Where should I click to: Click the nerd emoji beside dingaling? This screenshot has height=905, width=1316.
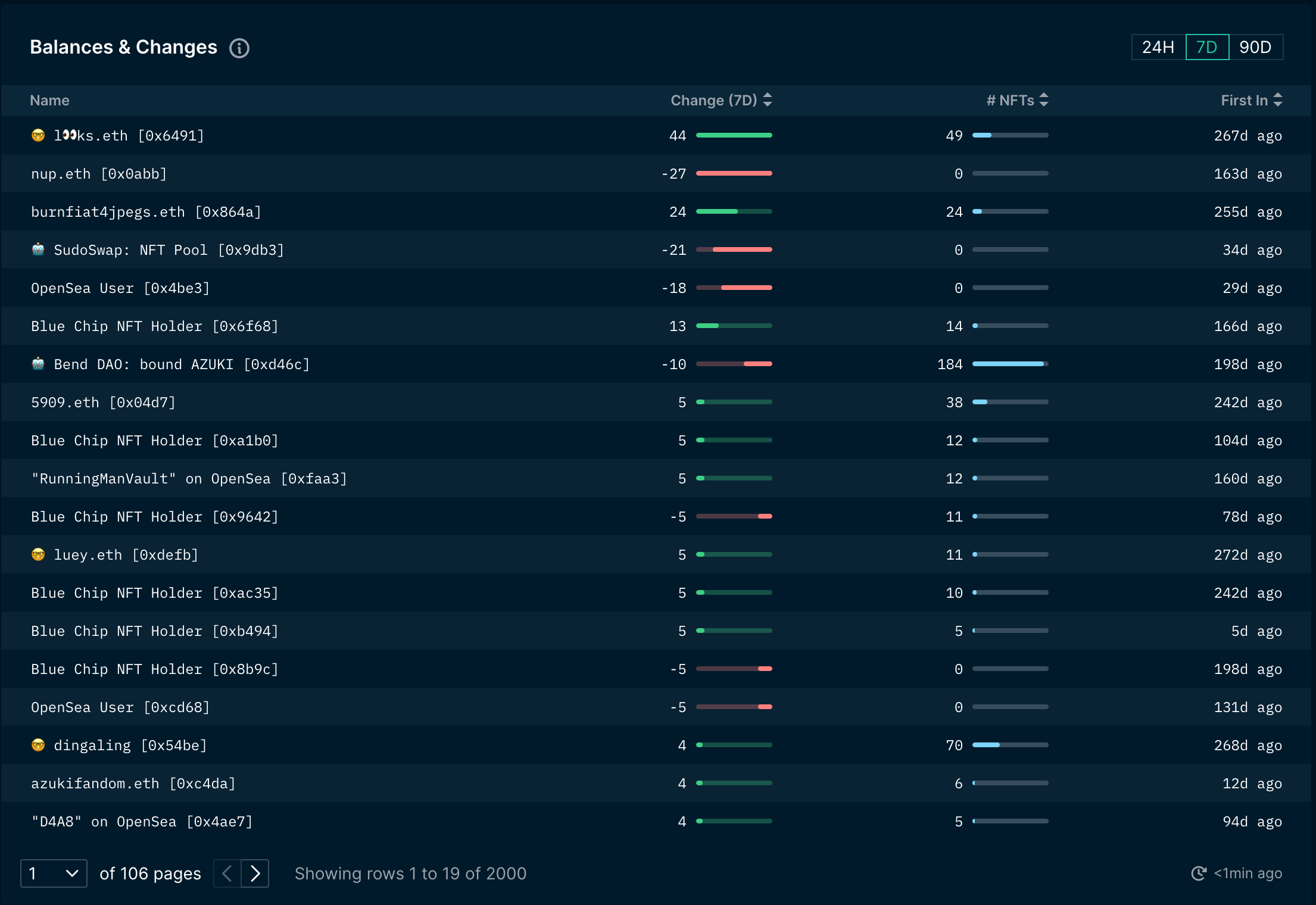pos(38,745)
